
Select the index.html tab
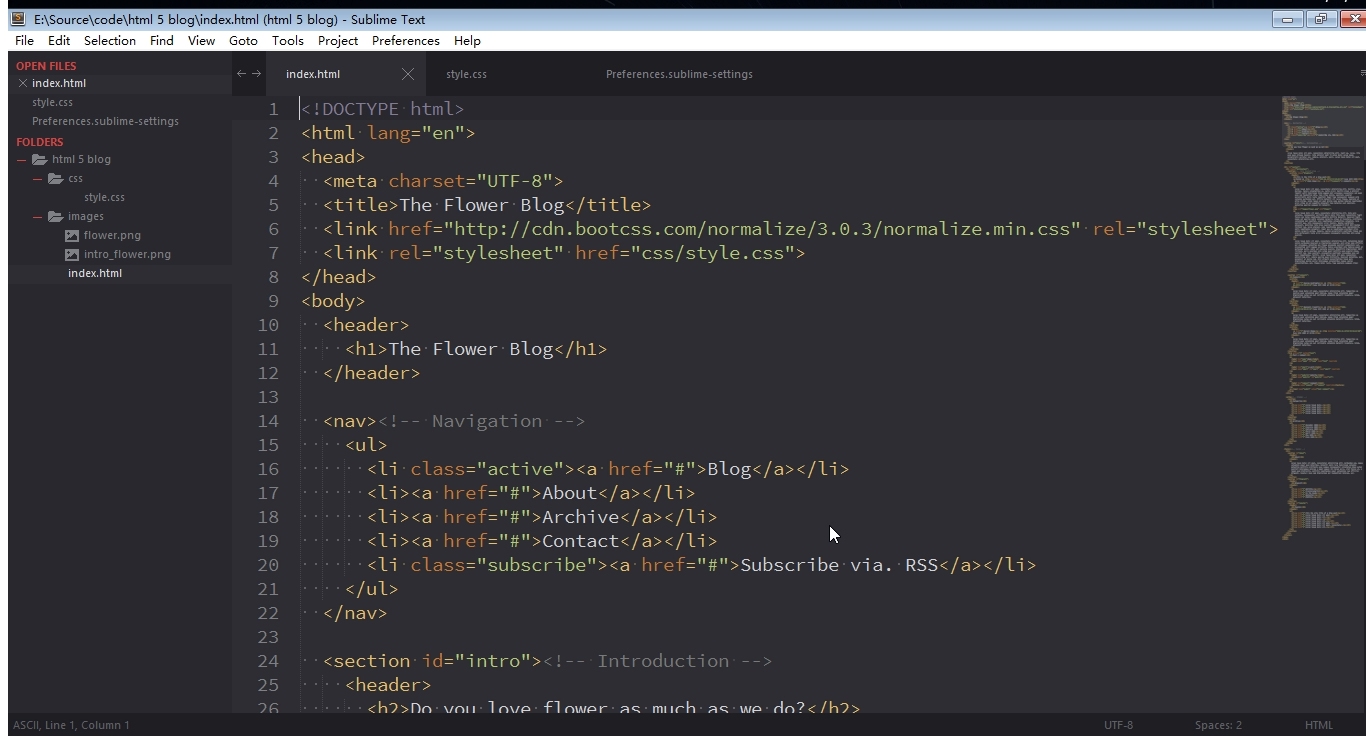point(313,74)
